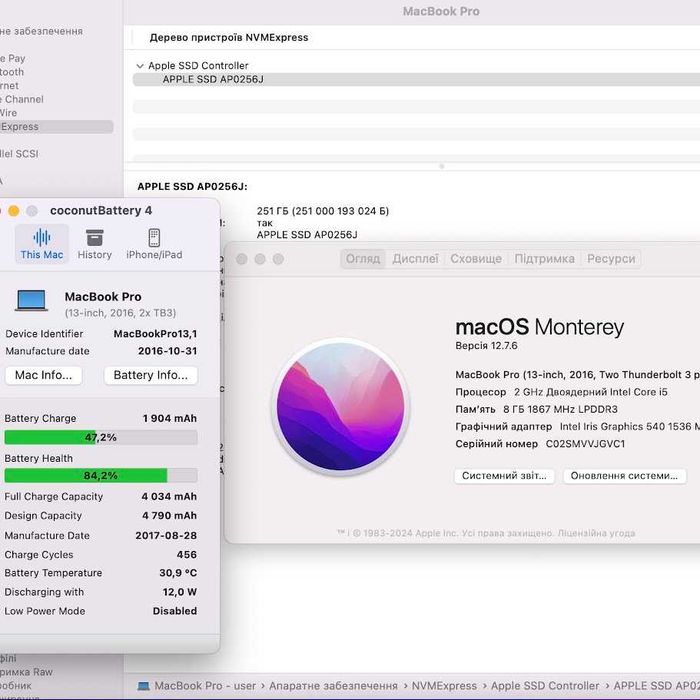The image size is (700, 700).
Task: Open the Ліцензійна угода link
Action: point(596,533)
